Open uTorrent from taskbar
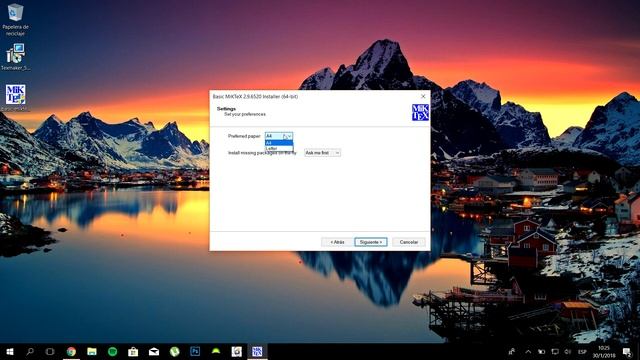Image resolution: width=640 pixels, height=360 pixels. [x=175, y=351]
